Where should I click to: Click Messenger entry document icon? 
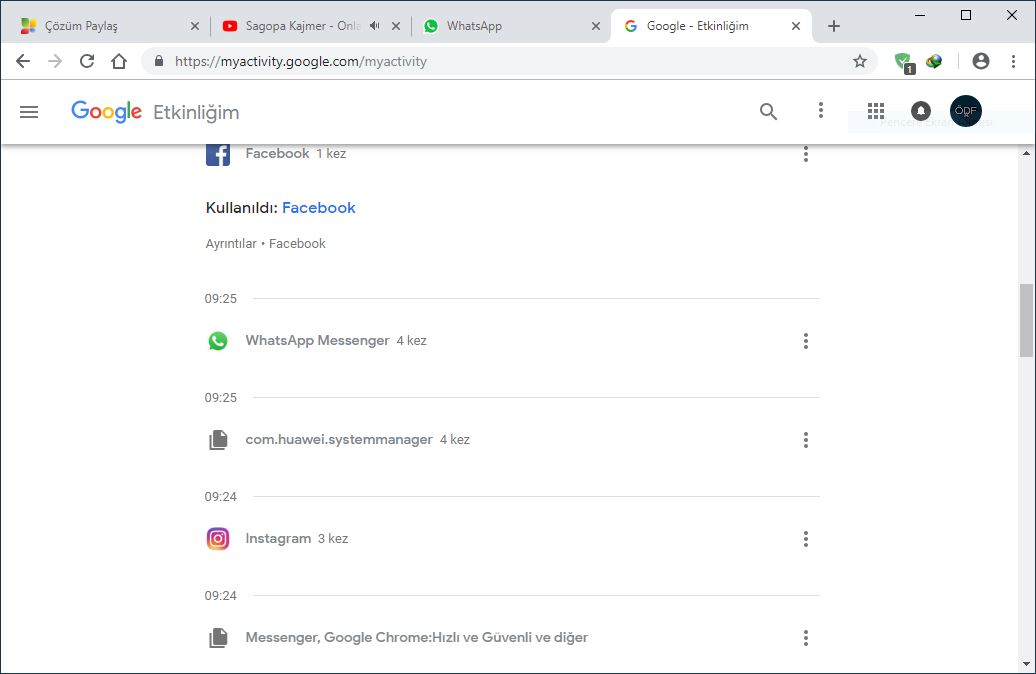point(218,638)
